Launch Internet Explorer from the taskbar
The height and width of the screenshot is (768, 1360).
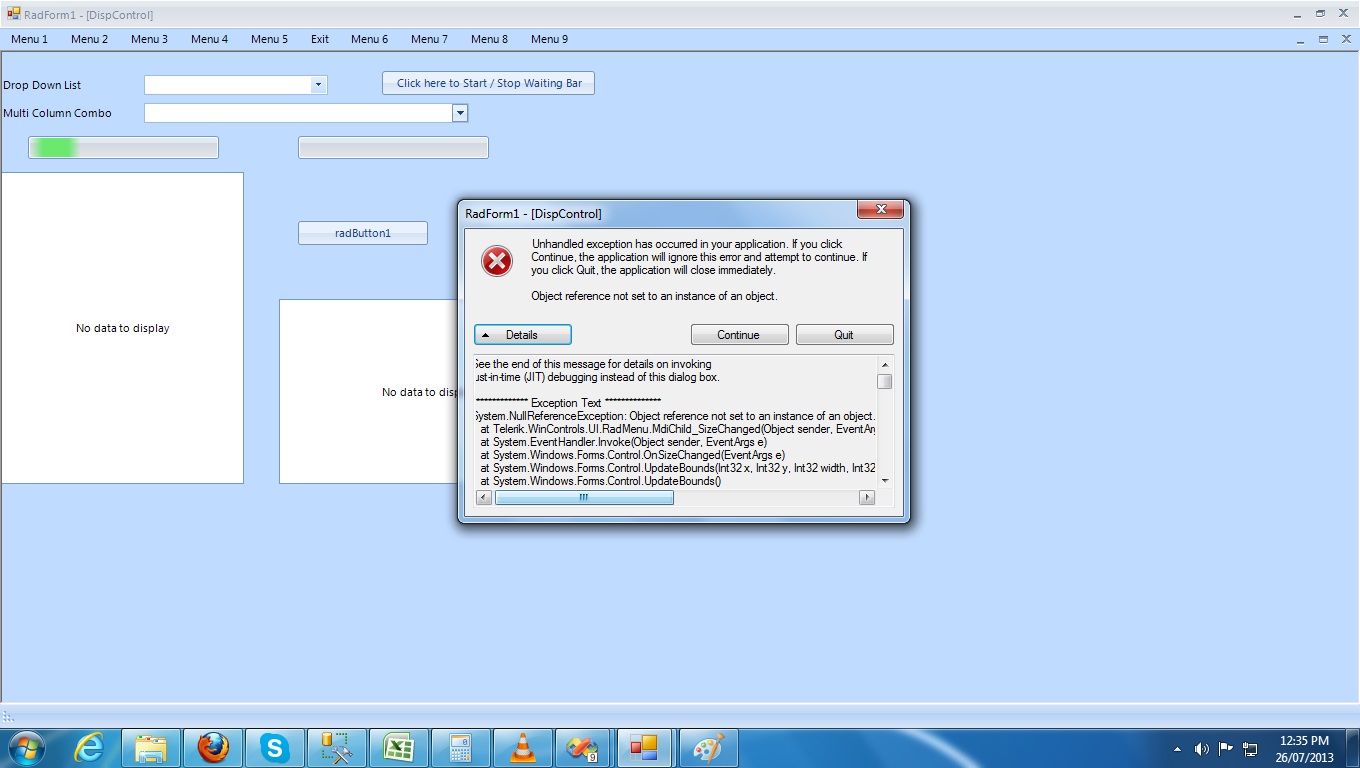point(90,748)
